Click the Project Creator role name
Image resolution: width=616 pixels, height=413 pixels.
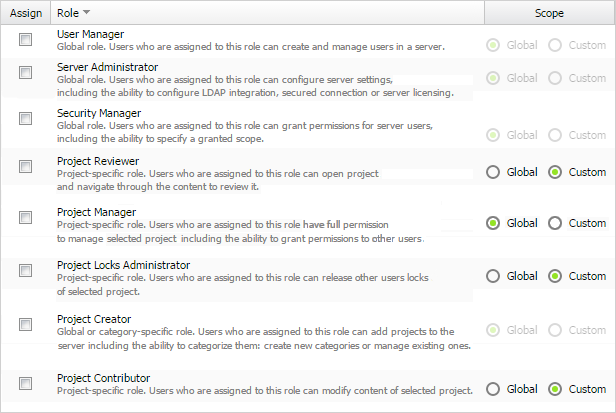[94, 319]
